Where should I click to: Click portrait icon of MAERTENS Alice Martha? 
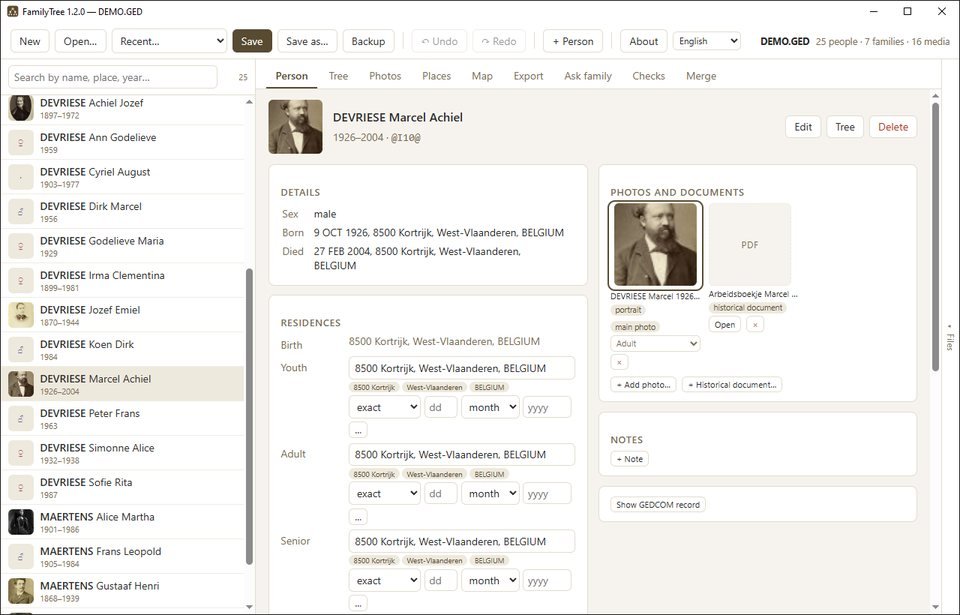(21, 522)
